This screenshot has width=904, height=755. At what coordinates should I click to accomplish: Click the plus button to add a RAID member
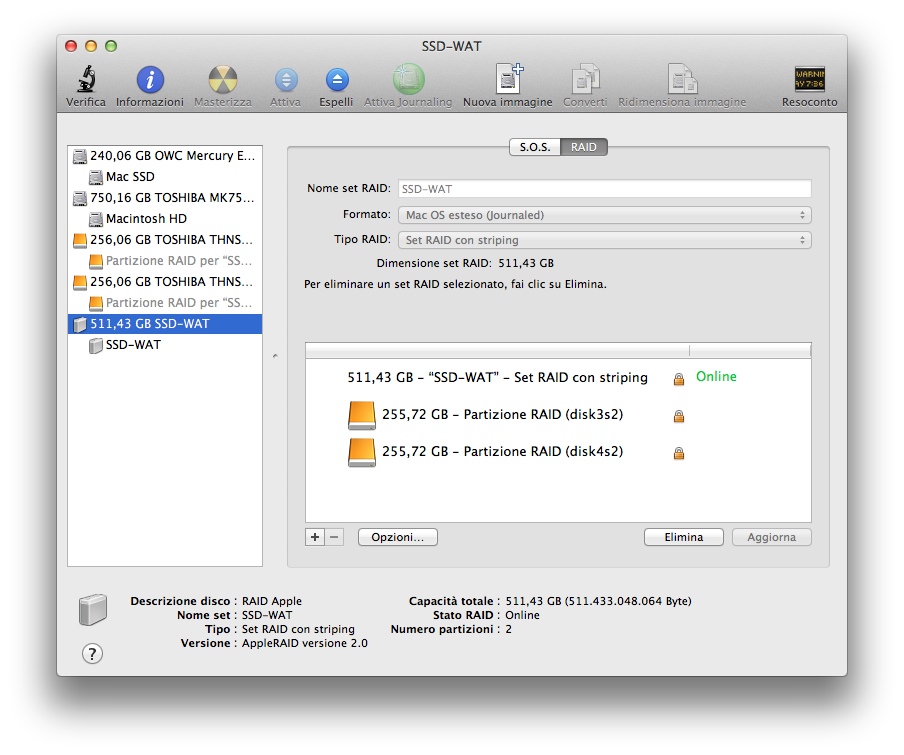(x=313, y=537)
